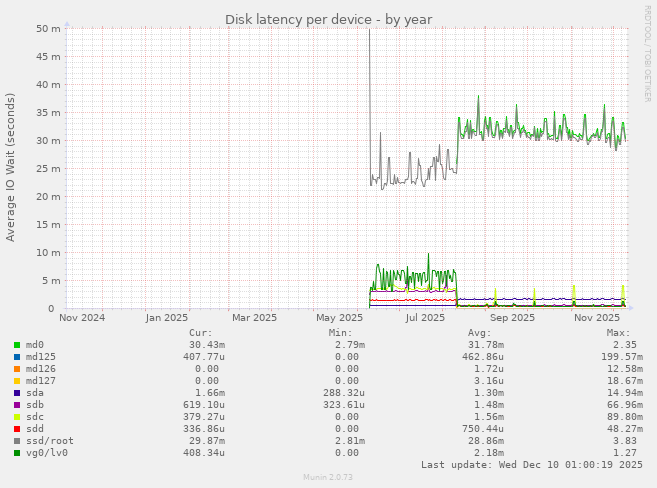This screenshot has width=657, height=488.
Task: Click the sdd red legend swatch
Action: (17, 429)
